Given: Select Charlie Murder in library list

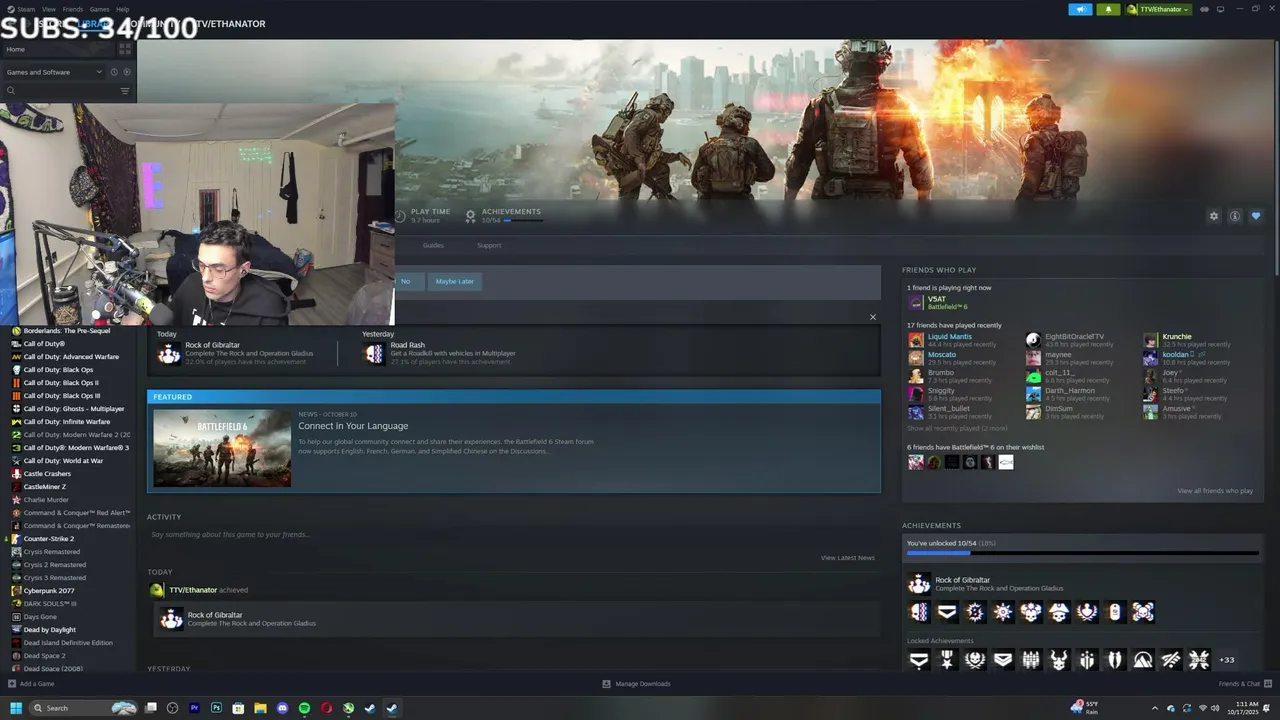Looking at the screenshot, I should pyautogui.click(x=46, y=500).
